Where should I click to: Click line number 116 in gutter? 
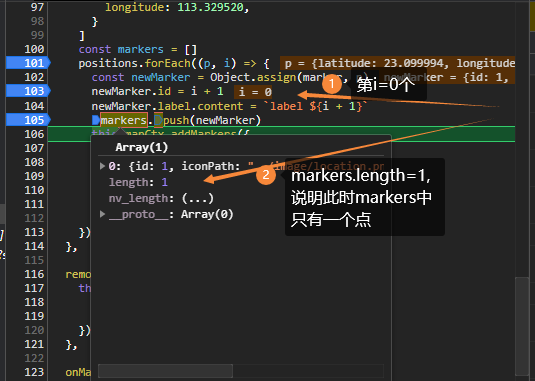34,274
